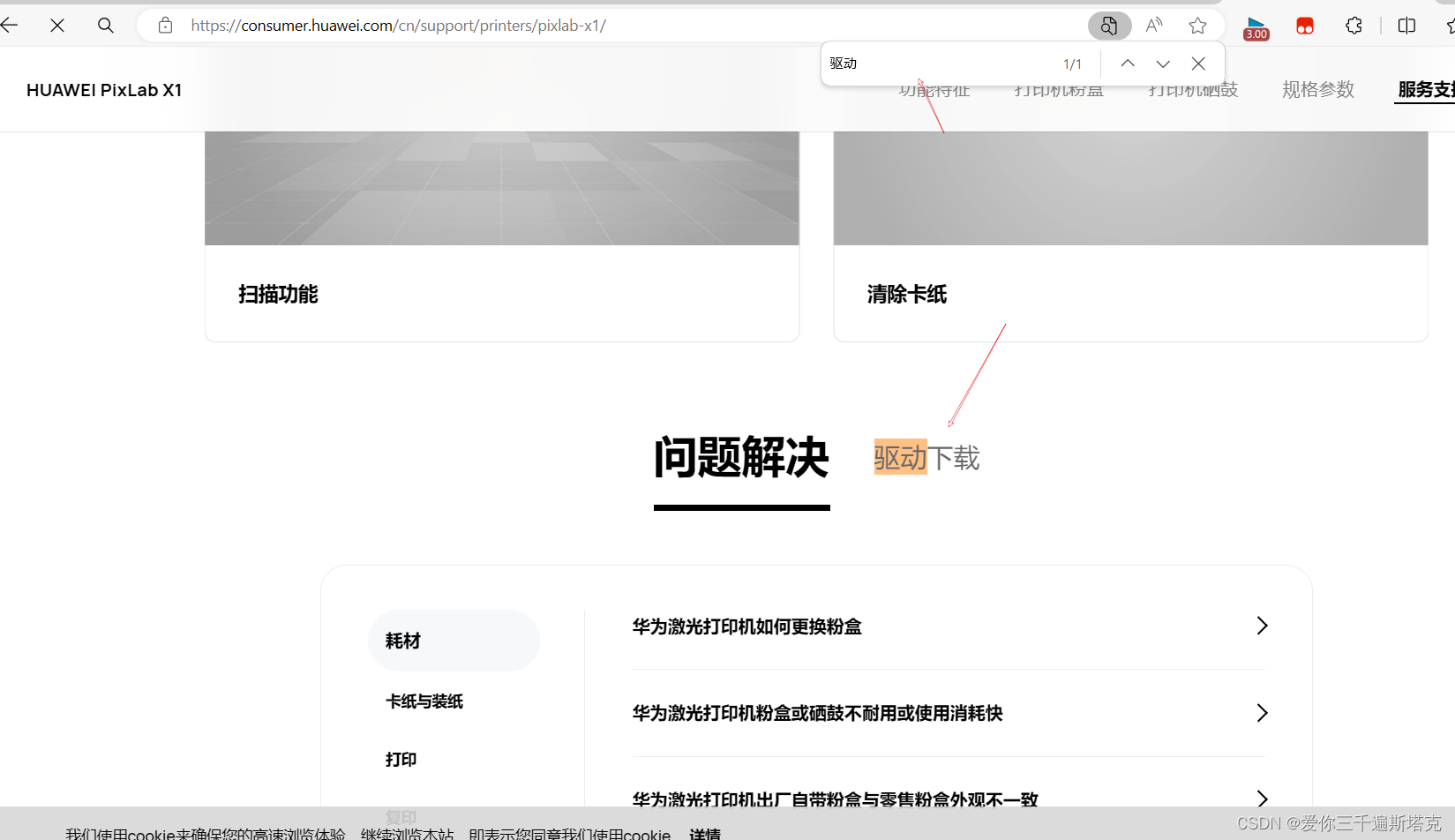Viewport: 1455px width, 840px height.
Task: Switch to the 驱动下载 tab
Action: coord(926,458)
